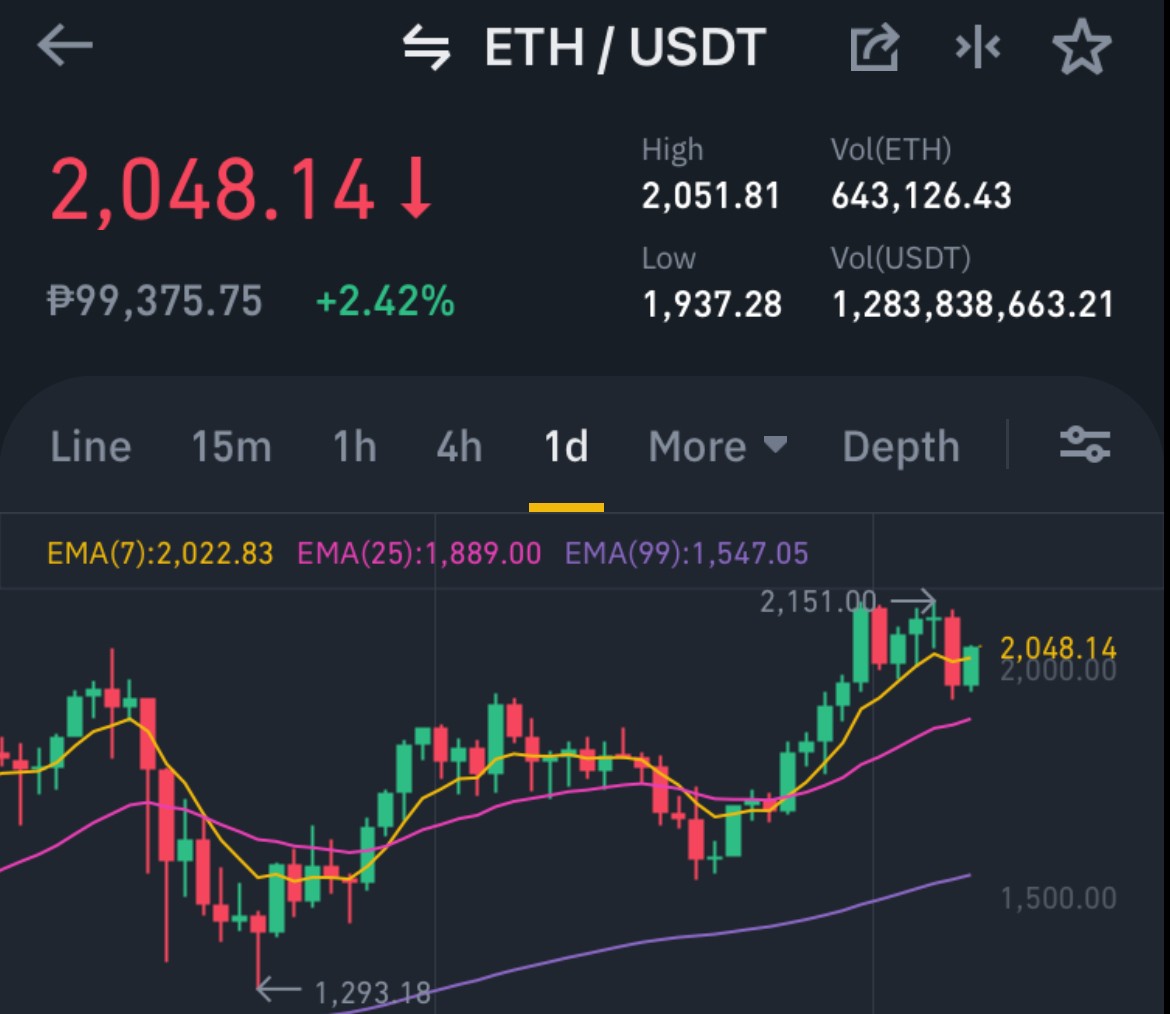Select the 15m timeframe
Image resolution: width=1170 pixels, height=1014 pixels.
(231, 446)
